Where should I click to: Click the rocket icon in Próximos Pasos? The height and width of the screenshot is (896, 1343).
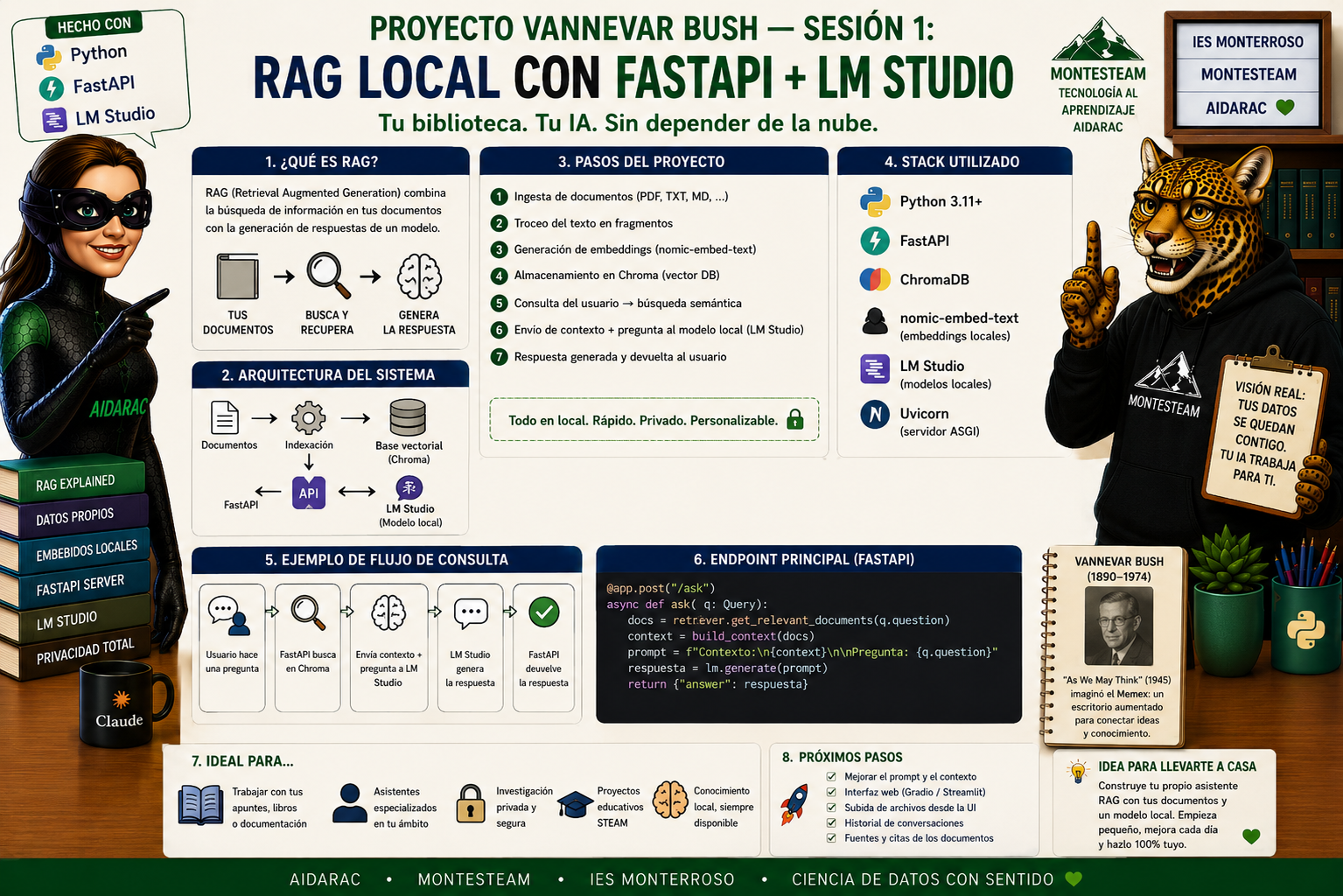(x=794, y=804)
